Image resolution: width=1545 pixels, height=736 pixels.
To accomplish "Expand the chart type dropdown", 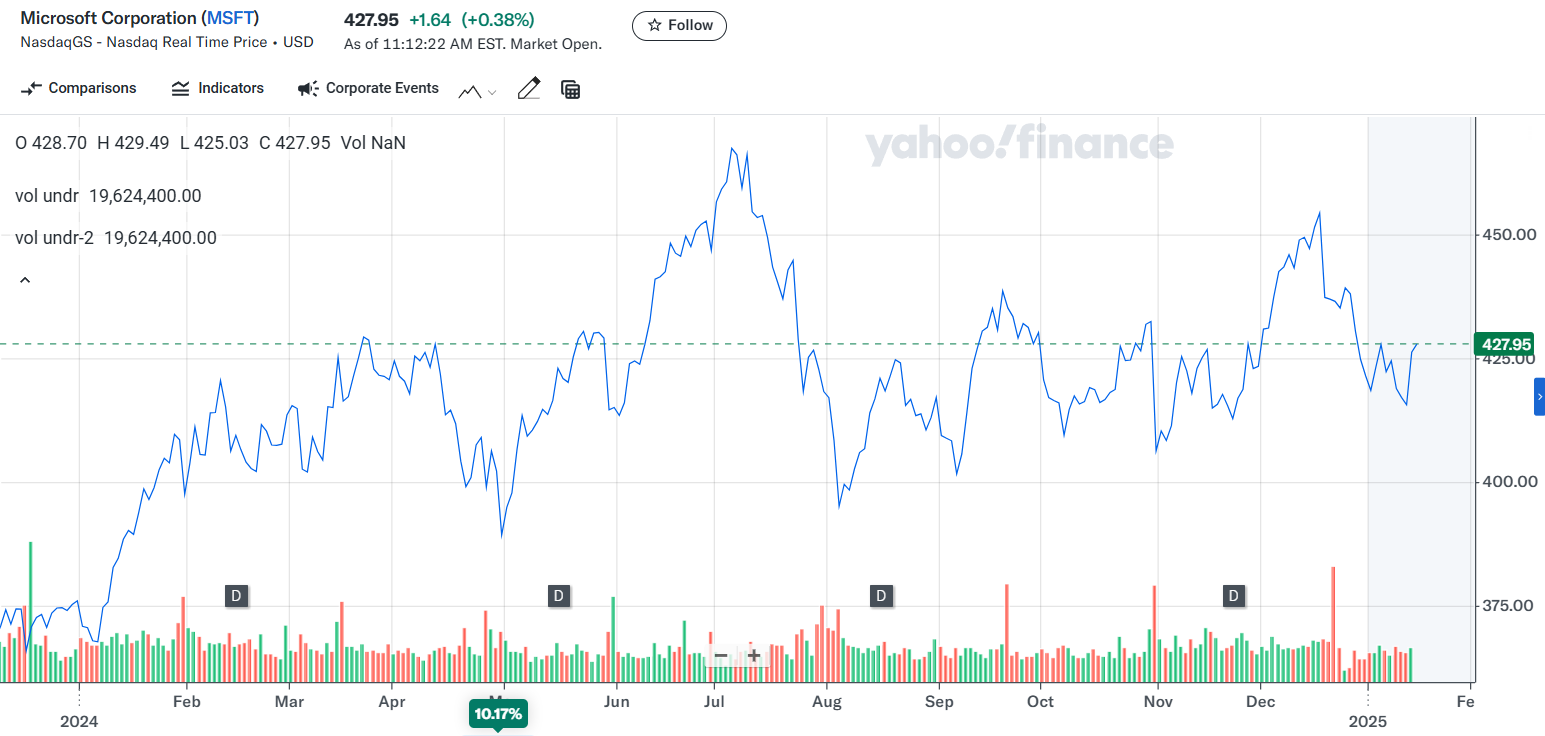I will (x=478, y=91).
